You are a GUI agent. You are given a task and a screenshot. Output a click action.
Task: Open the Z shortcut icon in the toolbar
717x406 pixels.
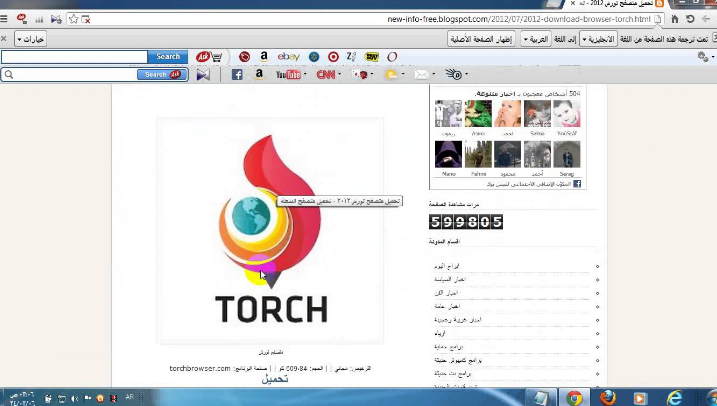click(351, 56)
